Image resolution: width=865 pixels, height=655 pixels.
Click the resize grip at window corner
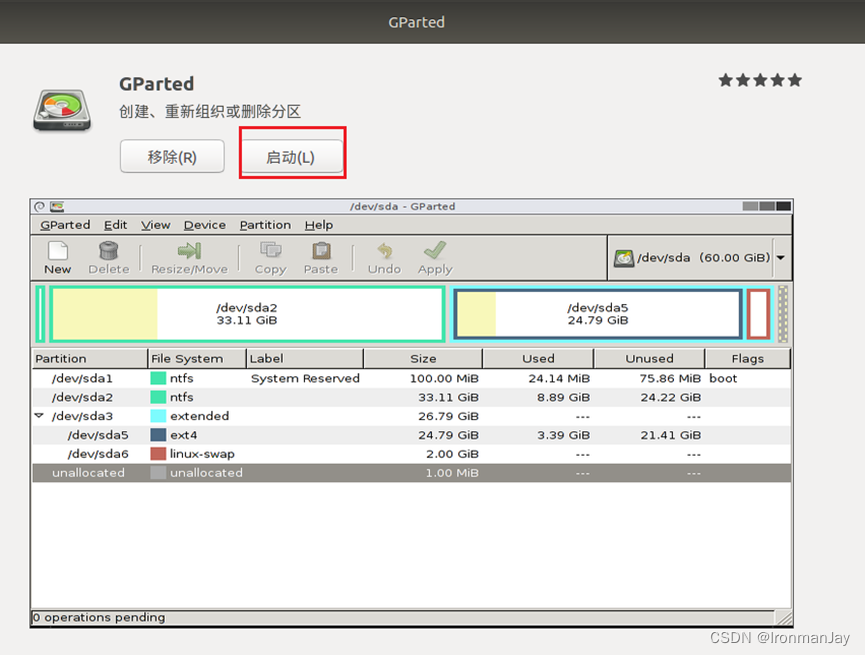(x=784, y=617)
